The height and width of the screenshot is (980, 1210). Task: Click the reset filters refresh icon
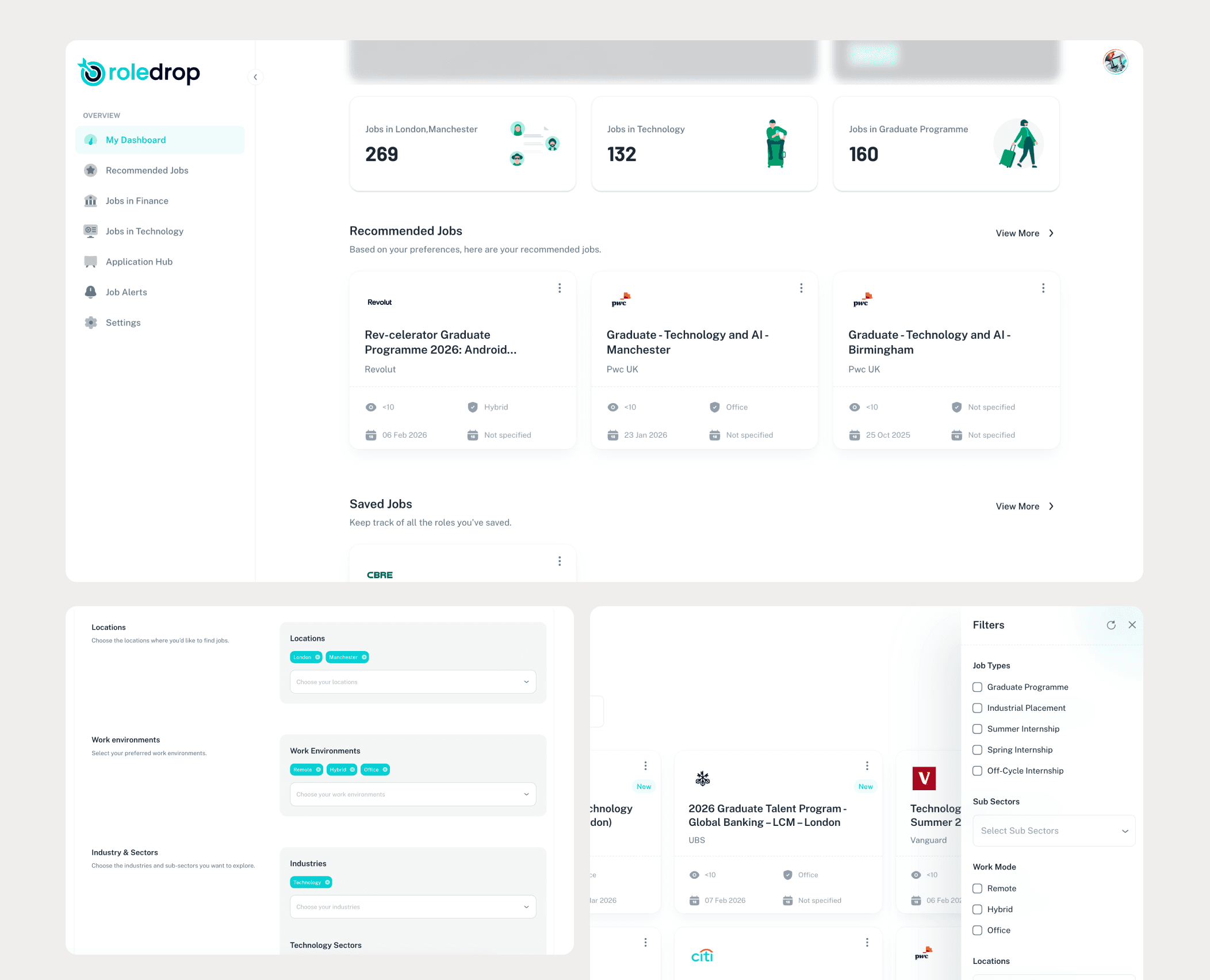pyautogui.click(x=1111, y=625)
